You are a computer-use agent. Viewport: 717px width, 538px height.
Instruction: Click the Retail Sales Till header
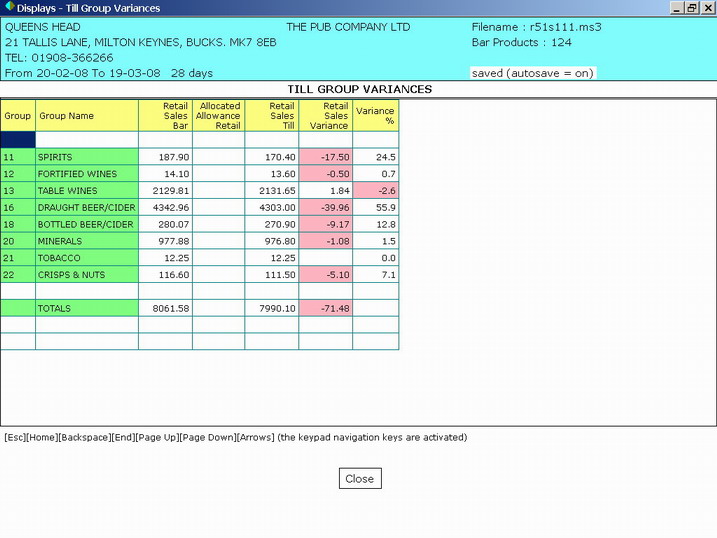point(271,116)
